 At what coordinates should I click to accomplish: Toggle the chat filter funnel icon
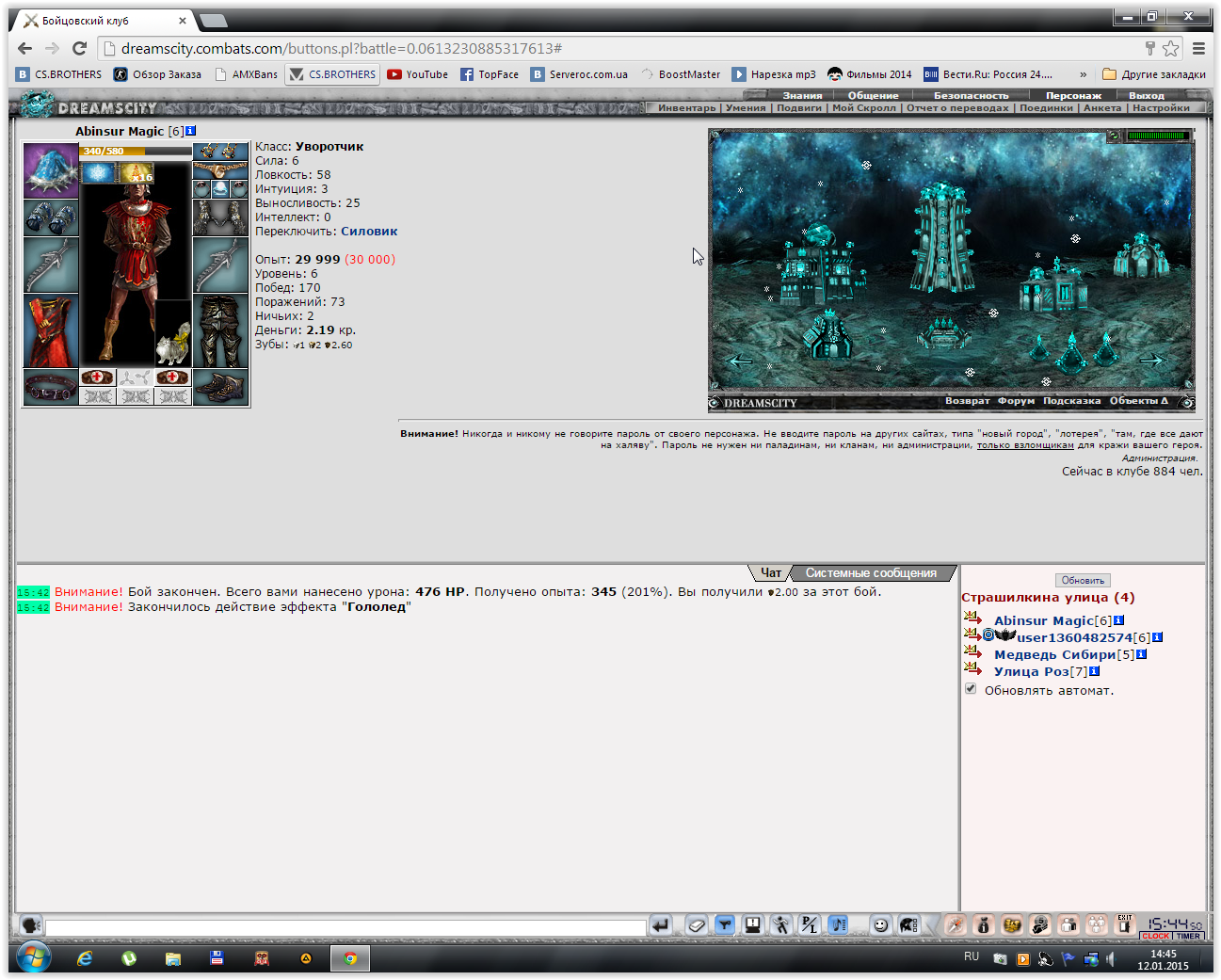(x=724, y=925)
